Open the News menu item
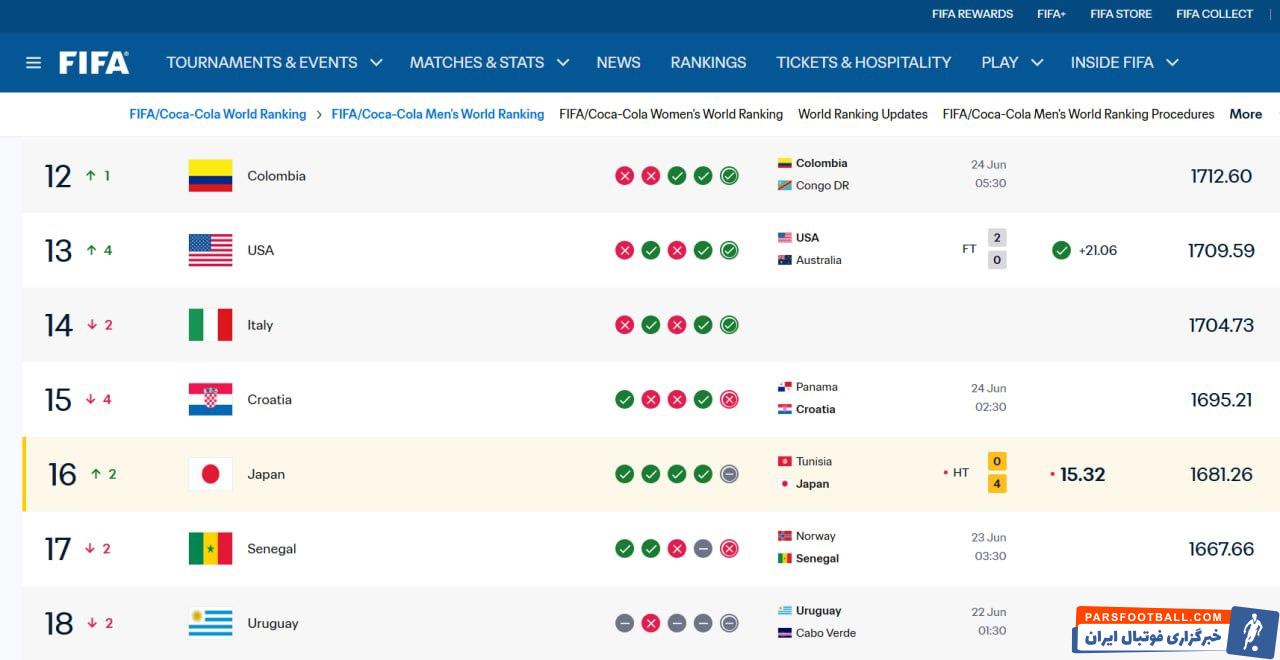Viewport: 1280px width, 660px height. pyautogui.click(x=618, y=62)
